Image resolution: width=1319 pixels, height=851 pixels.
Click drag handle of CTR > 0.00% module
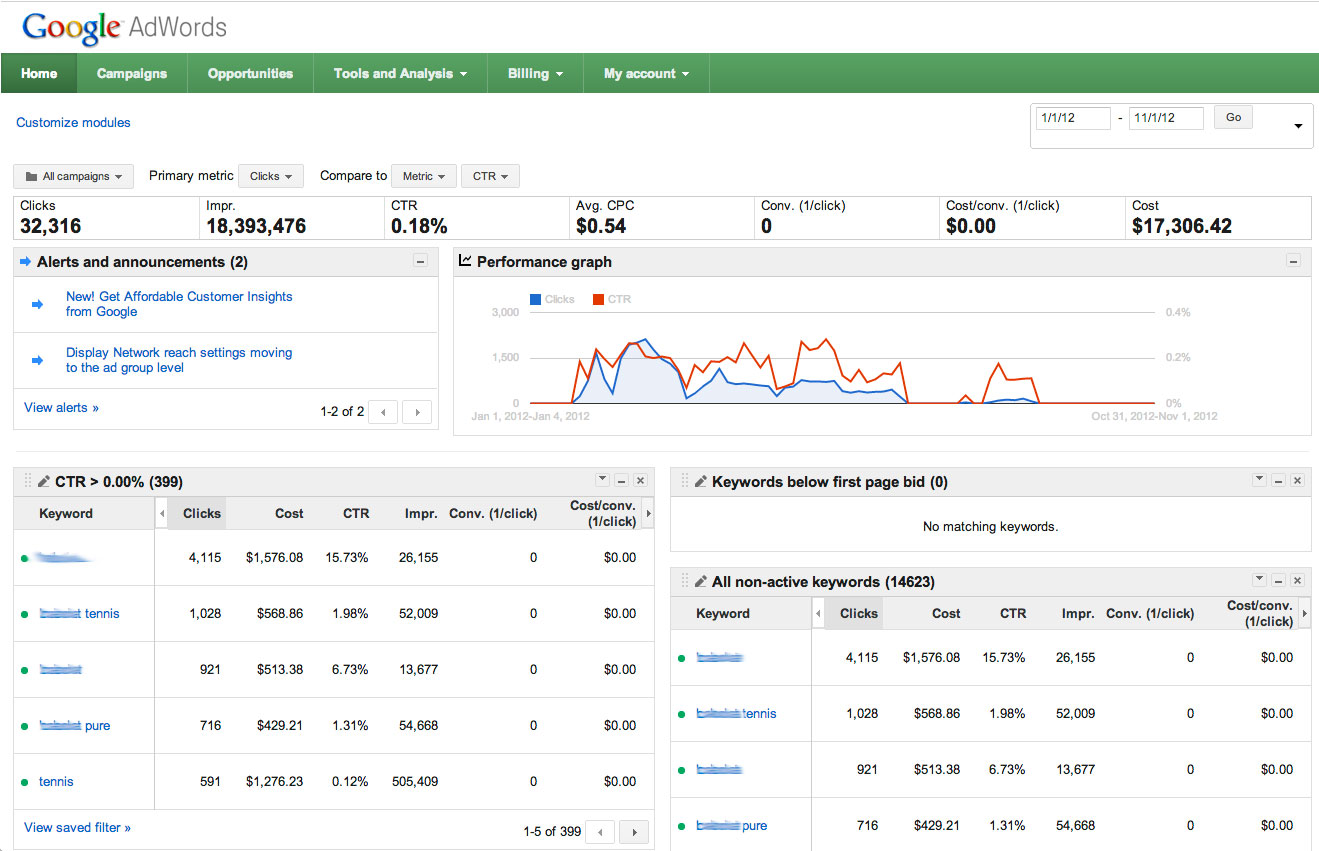[27, 482]
